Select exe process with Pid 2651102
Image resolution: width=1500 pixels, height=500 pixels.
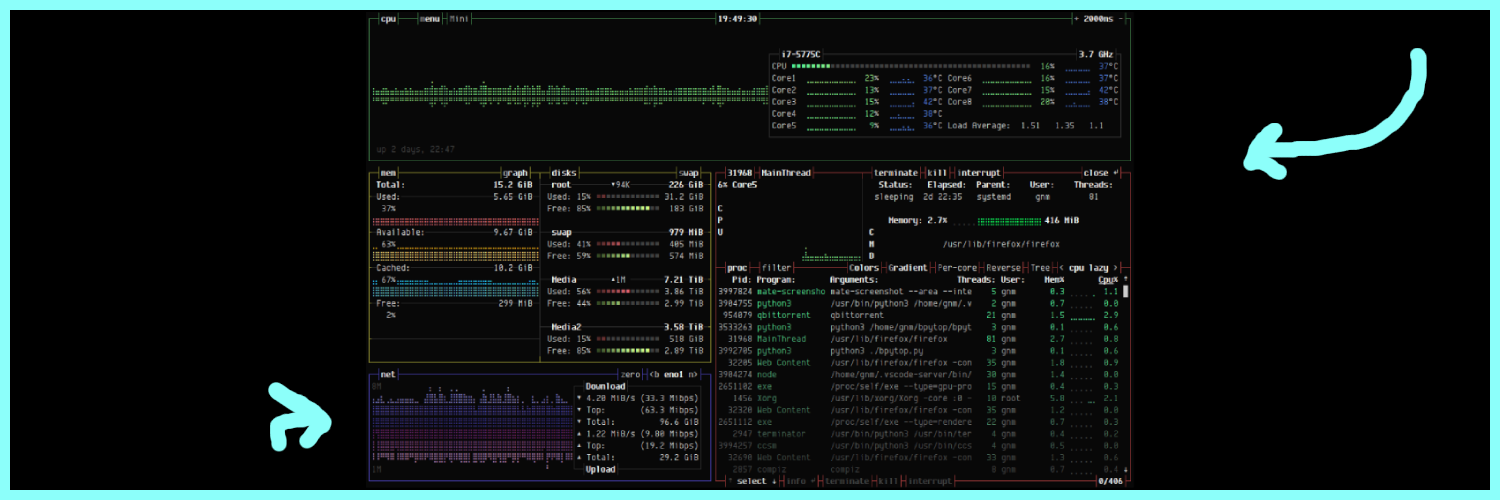click(918, 386)
